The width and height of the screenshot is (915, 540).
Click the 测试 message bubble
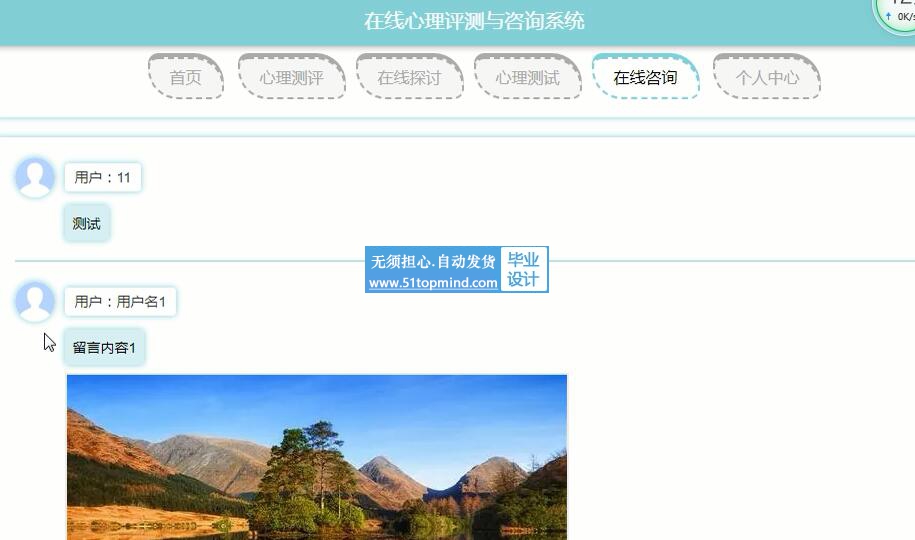click(87, 223)
